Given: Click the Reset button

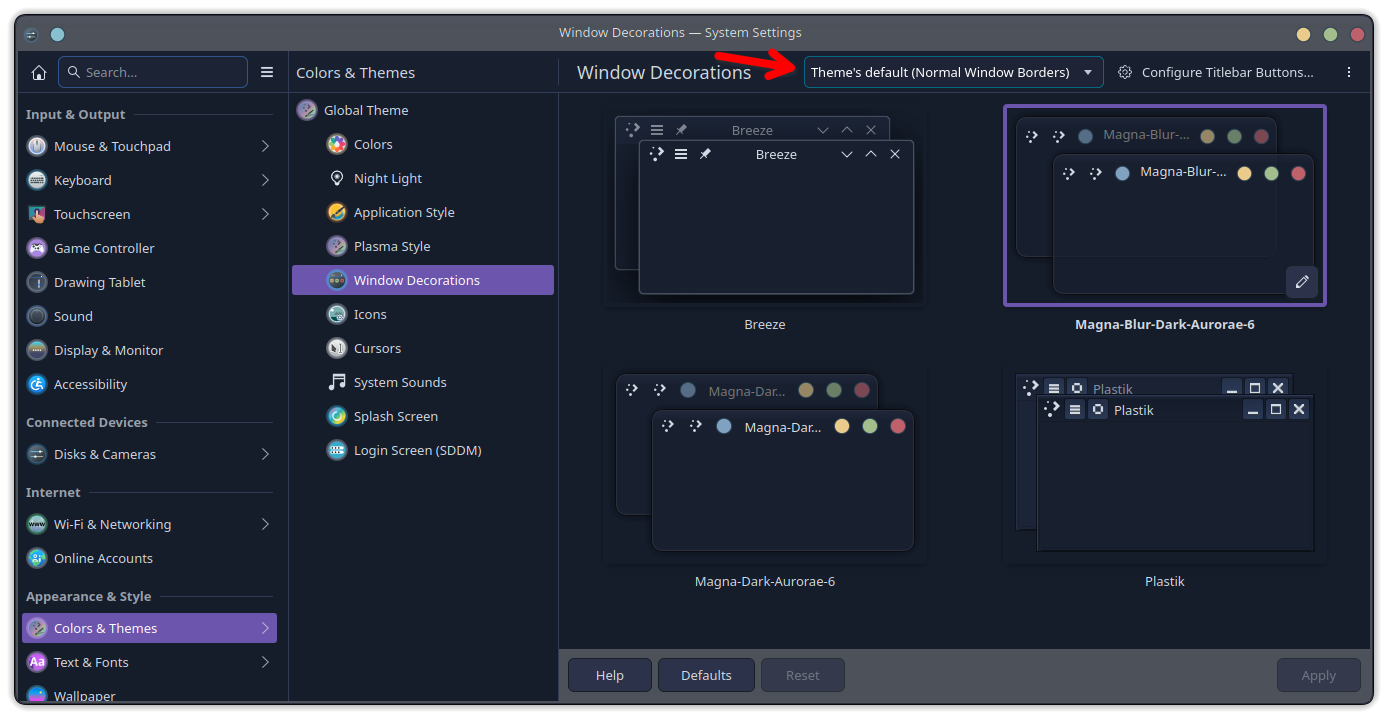Looking at the screenshot, I should pyautogui.click(x=803, y=675).
